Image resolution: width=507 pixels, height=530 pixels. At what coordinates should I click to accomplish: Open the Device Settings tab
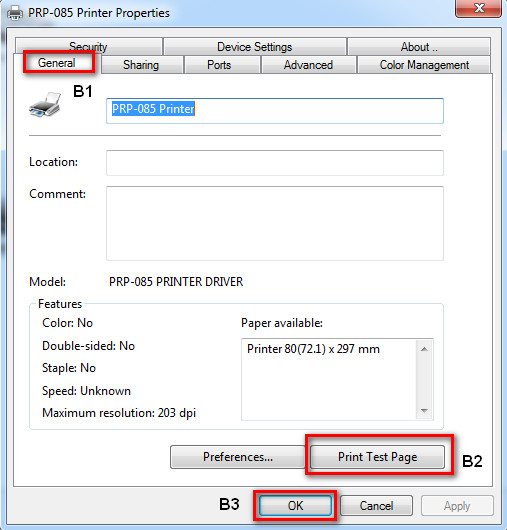click(x=255, y=46)
